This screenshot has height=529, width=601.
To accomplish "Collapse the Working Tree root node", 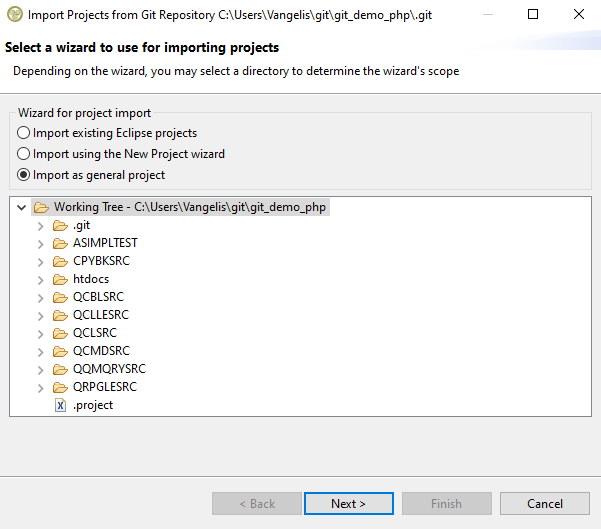I will (x=22, y=207).
